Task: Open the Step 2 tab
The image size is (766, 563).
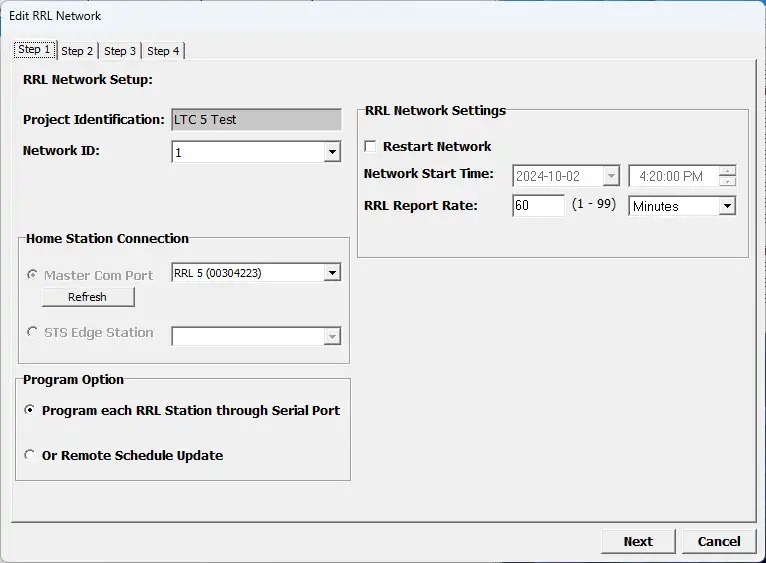Action: 77,51
